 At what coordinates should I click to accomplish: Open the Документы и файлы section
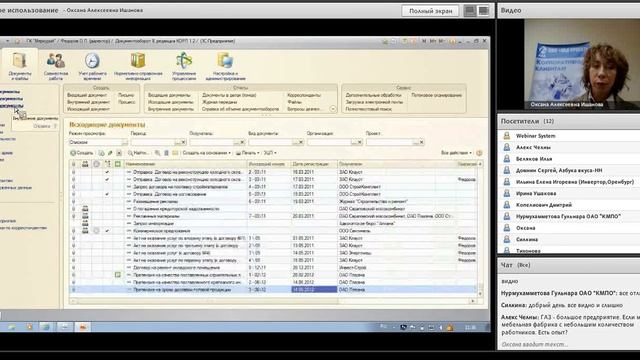point(20,65)
